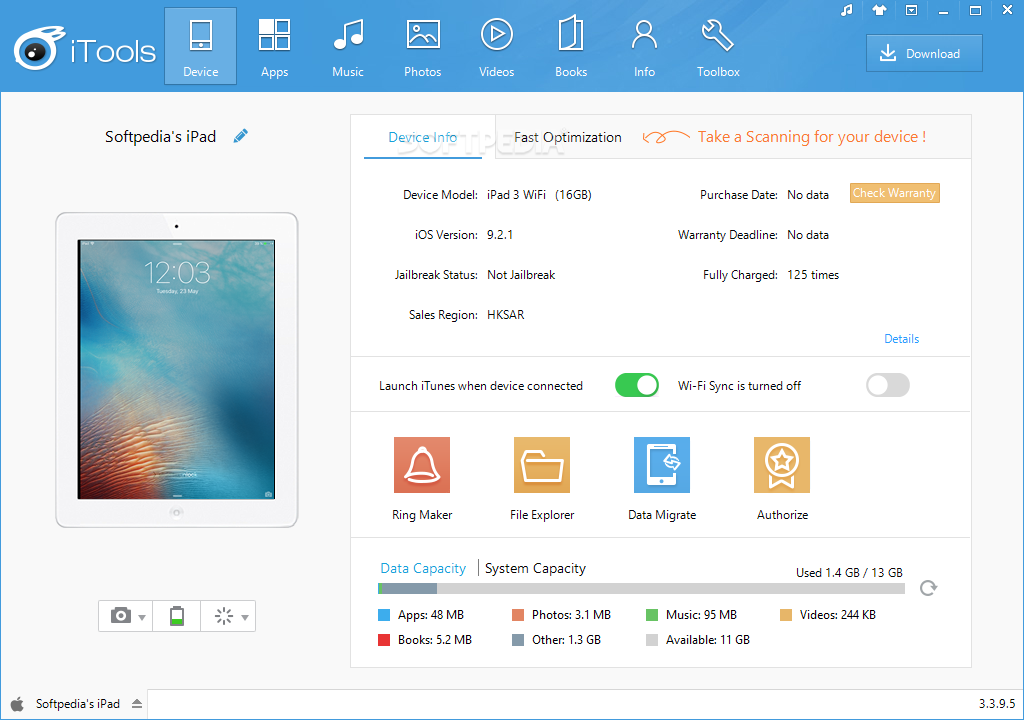This screenshot has width=1024, height=720.
Task: Launch the File Explorer tool
Action: (541, 465)
